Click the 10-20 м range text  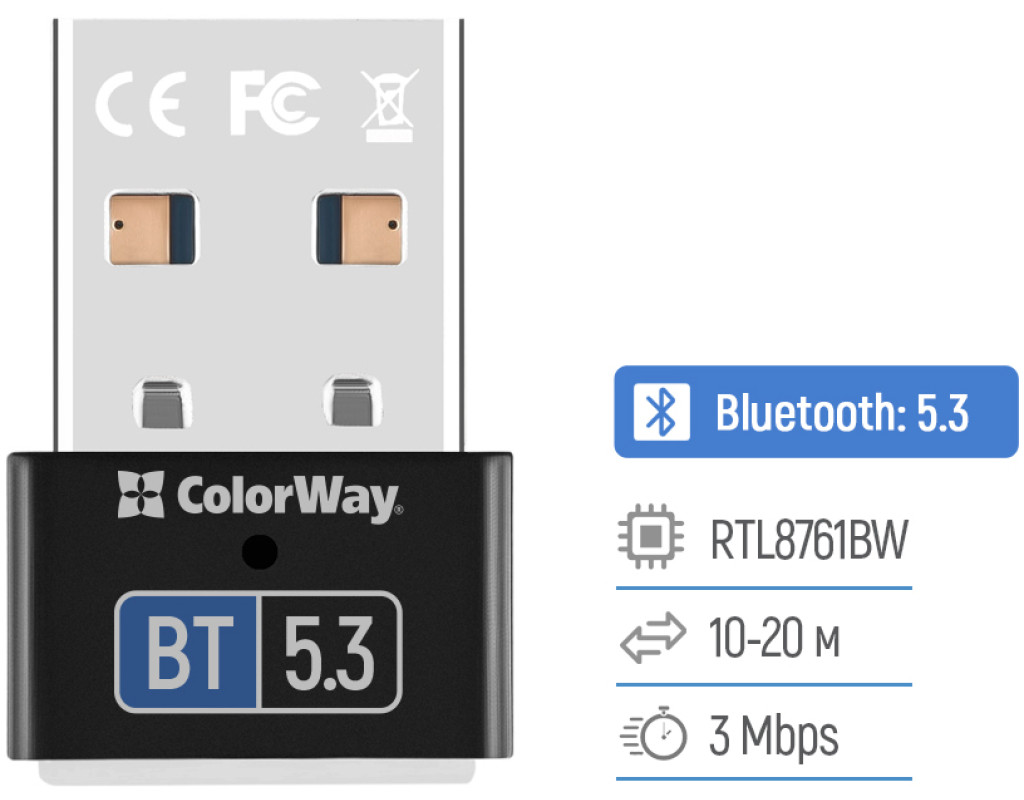pos(774,637)
